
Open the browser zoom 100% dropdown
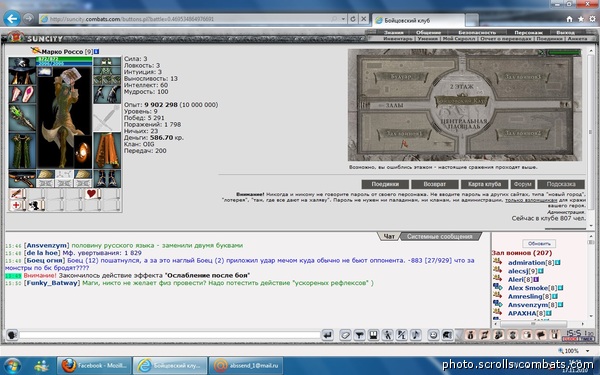point(587,351)
